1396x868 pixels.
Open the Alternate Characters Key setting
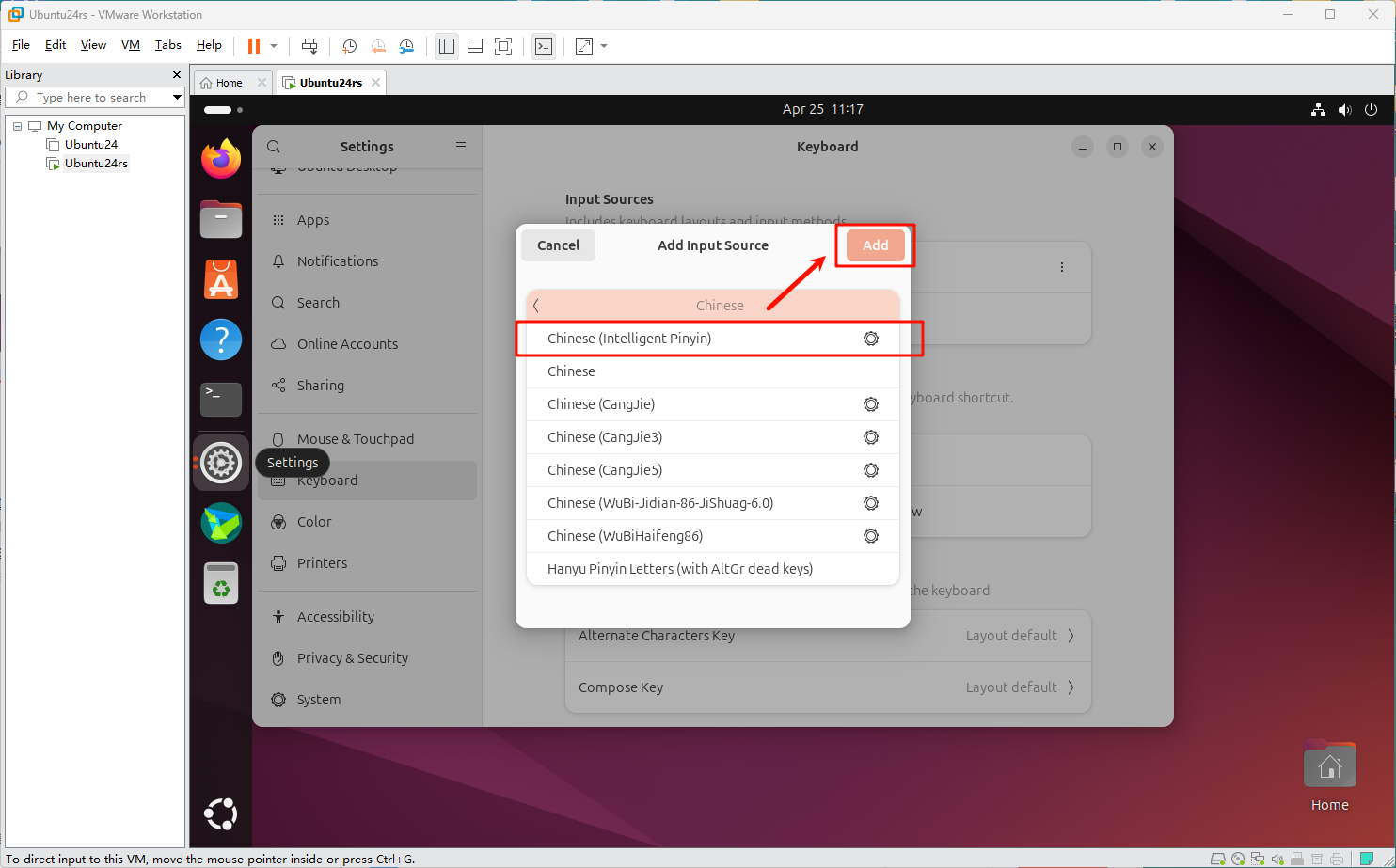coord(828,636)
